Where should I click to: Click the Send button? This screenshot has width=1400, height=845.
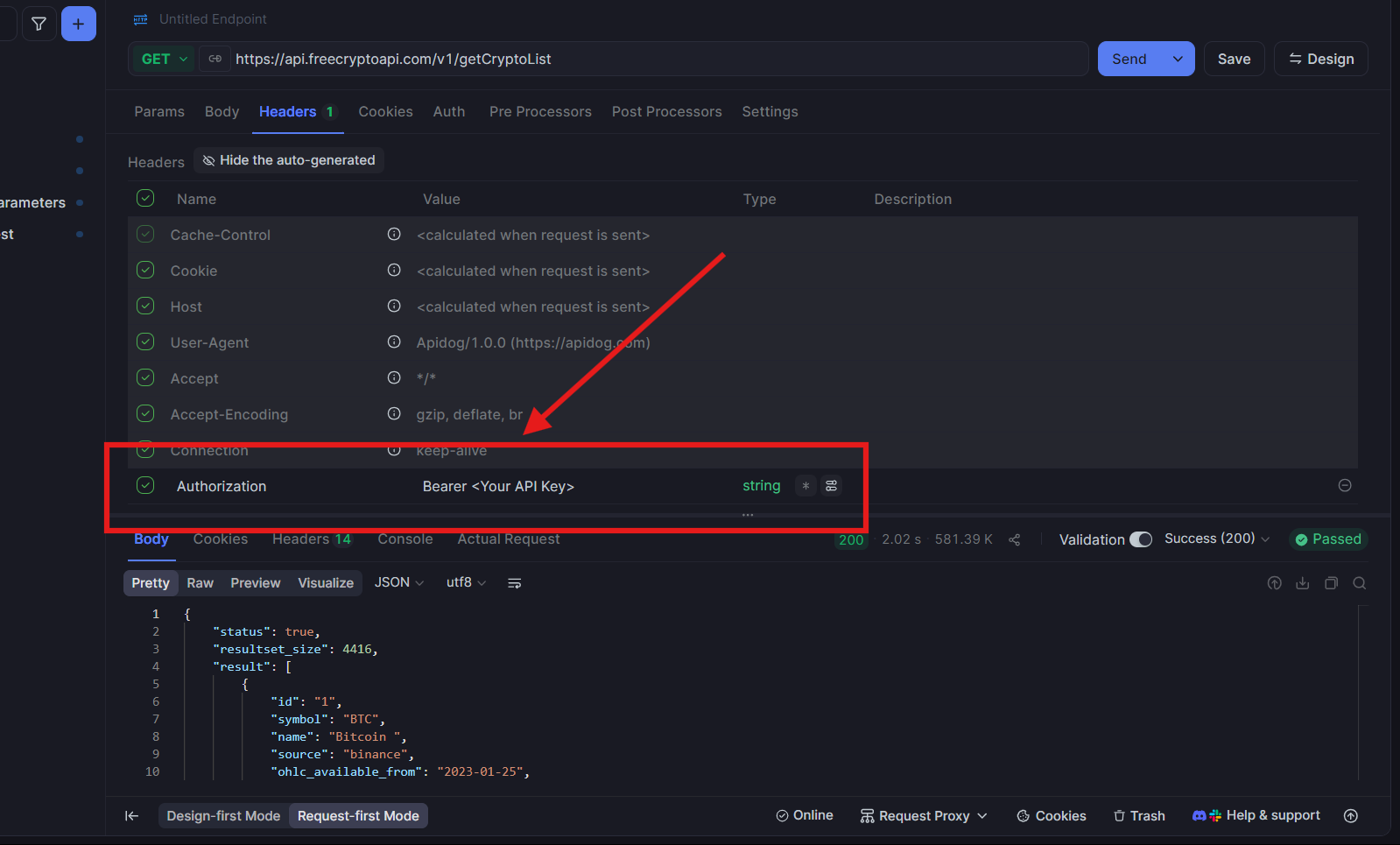click(x=1129, y=59)
